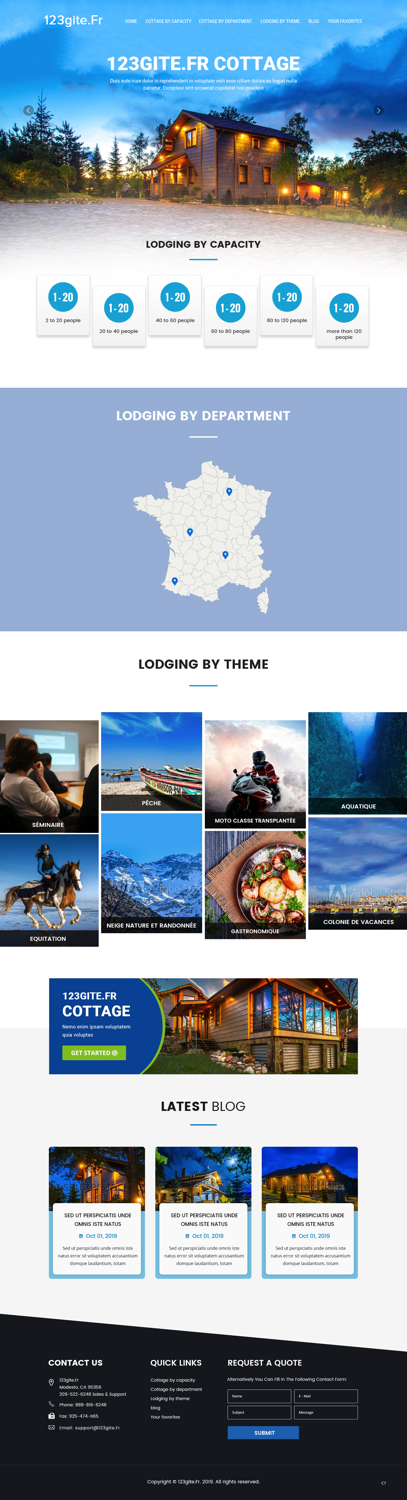Click the Message field in quote form
407x1500 pixels.
326,1413
